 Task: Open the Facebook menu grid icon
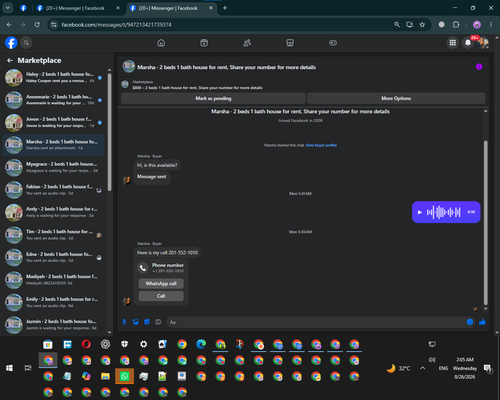pyautogui.click(x=453, y=43)
